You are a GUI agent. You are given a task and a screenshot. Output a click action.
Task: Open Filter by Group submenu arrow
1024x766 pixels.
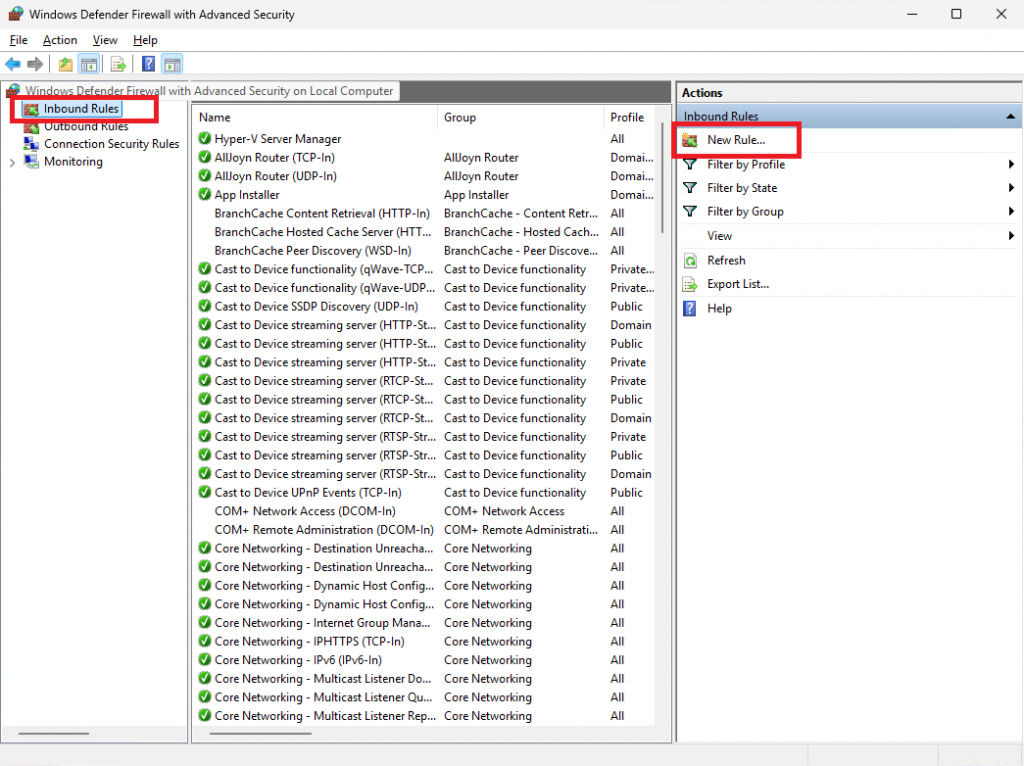[1011, 212]
